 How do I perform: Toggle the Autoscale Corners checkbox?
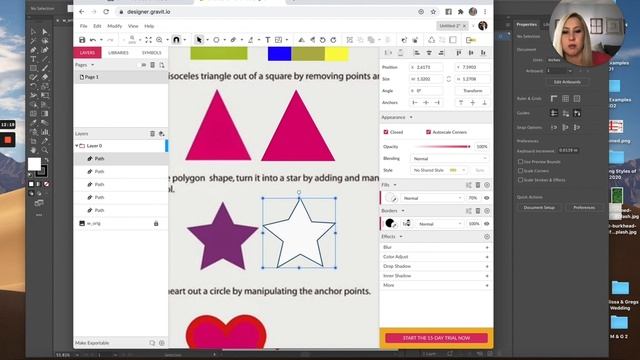coord(428,132)
